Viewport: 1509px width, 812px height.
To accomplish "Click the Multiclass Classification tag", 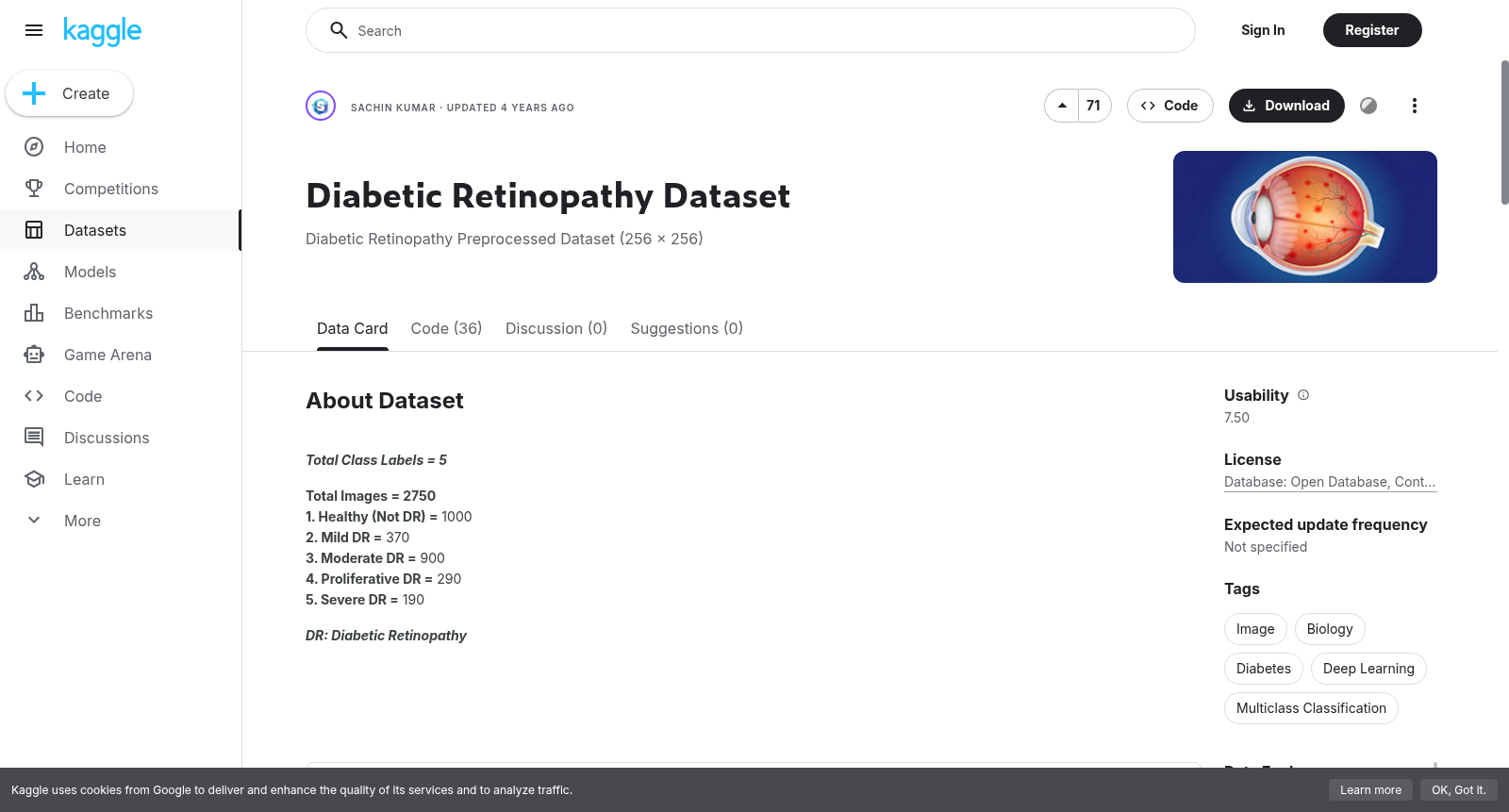I will pyautogui.click(x=1311, y=708).
